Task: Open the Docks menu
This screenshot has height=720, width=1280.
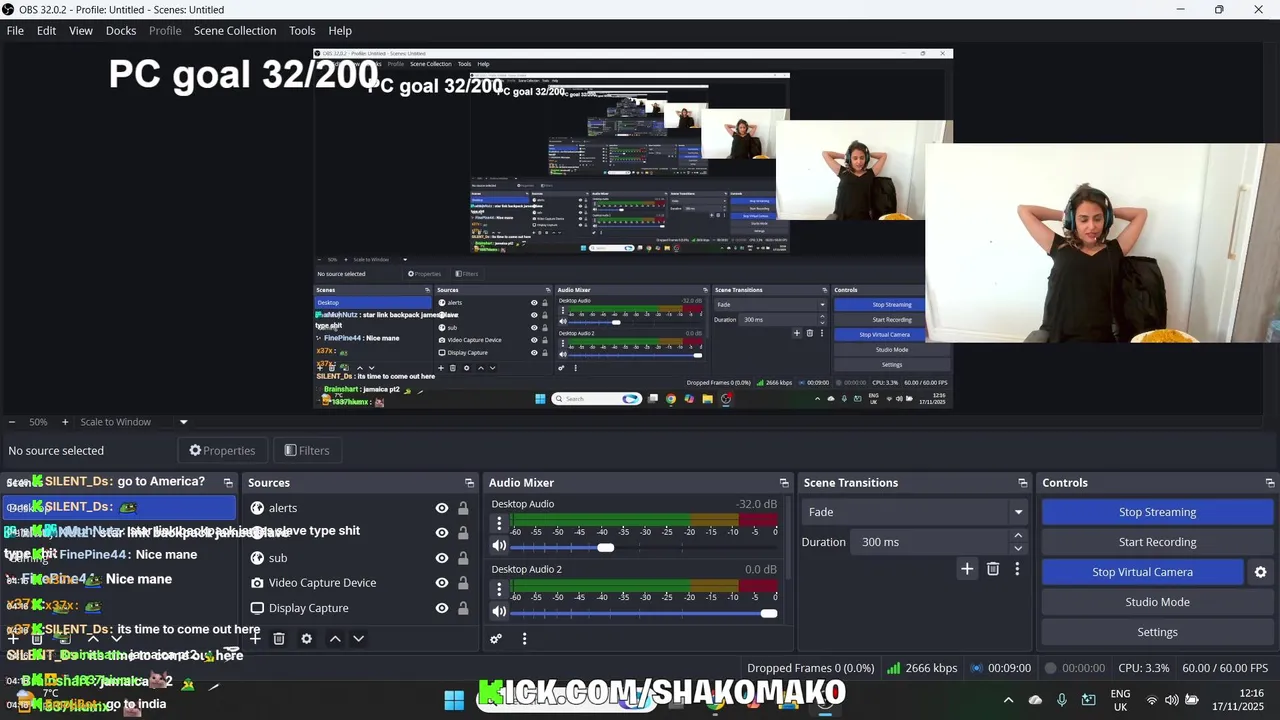Action: [x=121, y=31]
